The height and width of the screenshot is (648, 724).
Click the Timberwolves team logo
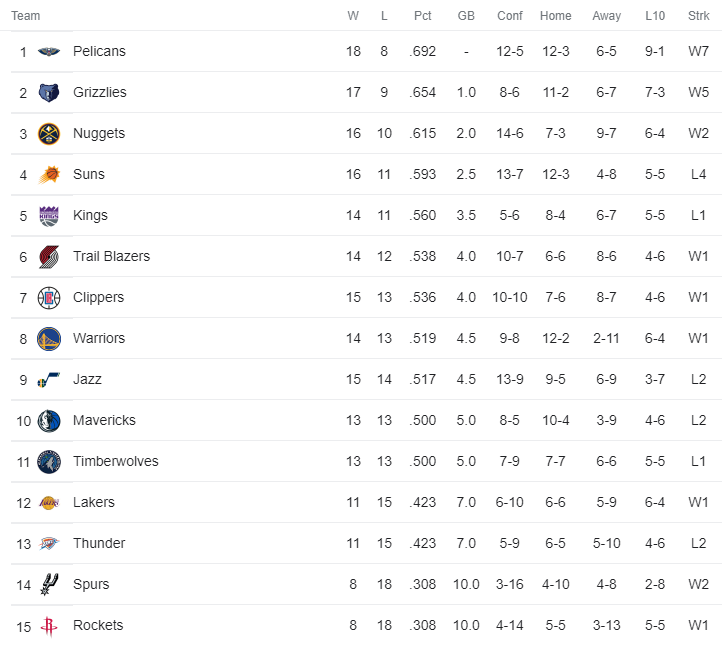pyautogui.click(x=49, y=462)
